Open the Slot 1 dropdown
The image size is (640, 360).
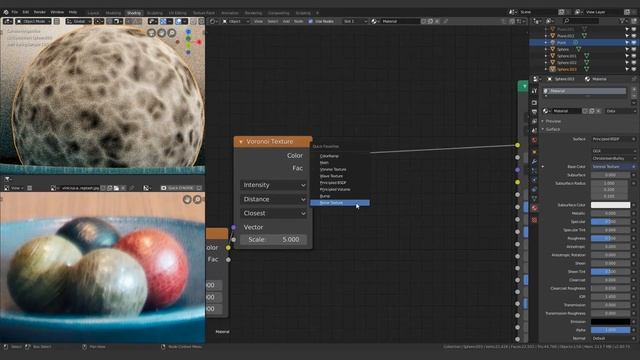(x=355, y=21)
